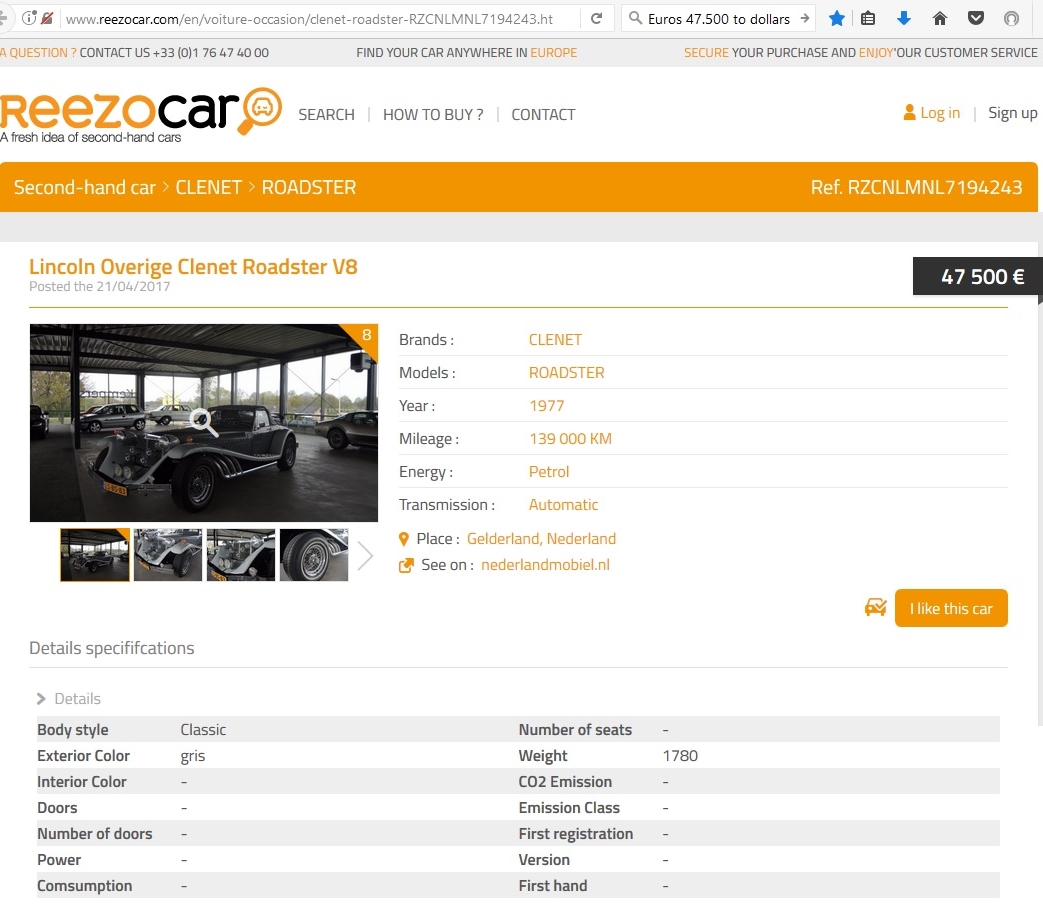Click the external link icon beside See on
The width and height of the screenshot is (1043, 904).
[406, 565]
